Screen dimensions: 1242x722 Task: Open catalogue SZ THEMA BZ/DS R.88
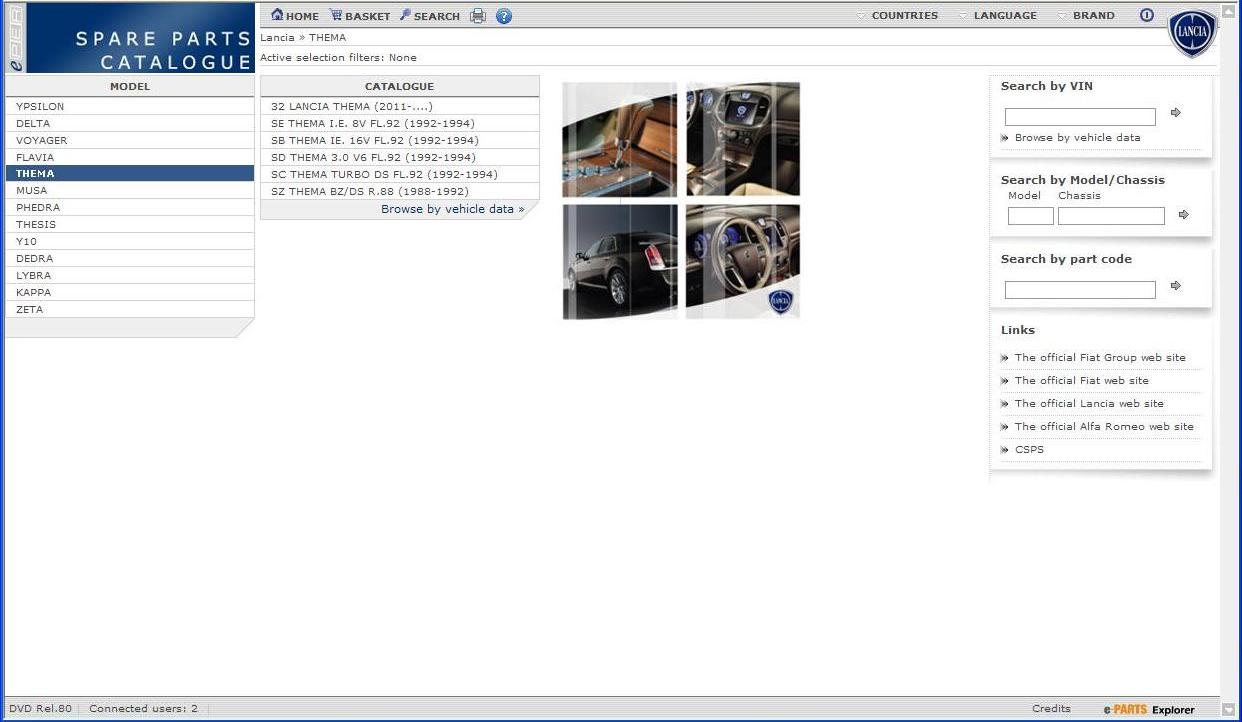[400, 191]
